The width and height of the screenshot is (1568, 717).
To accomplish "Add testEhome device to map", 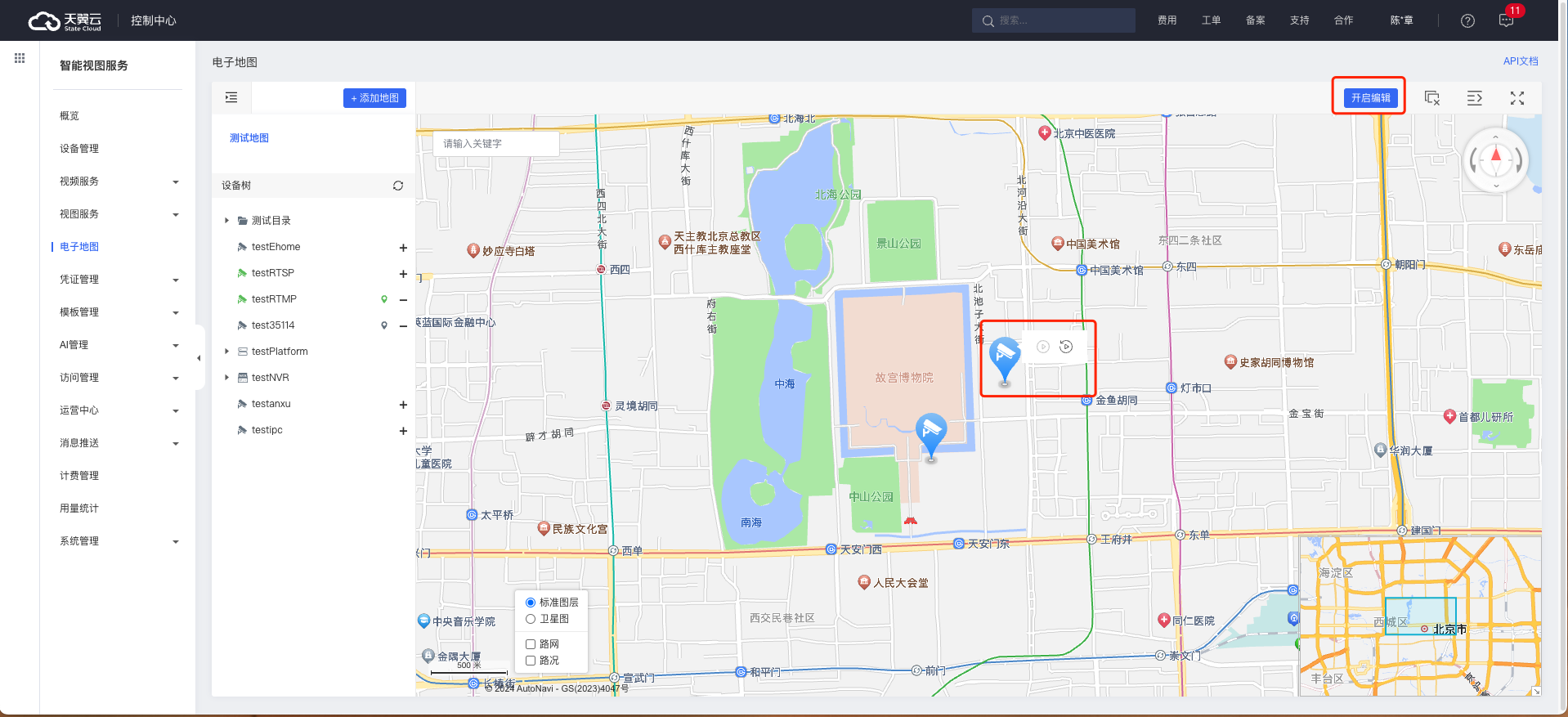I will tap(403, 248).
